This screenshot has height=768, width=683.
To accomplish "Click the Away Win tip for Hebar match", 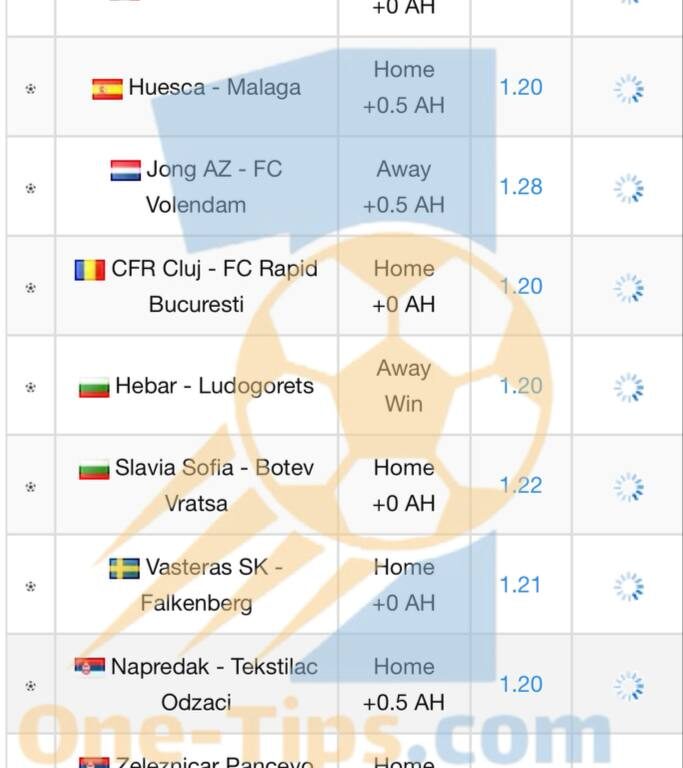I will tap(404, 386).
